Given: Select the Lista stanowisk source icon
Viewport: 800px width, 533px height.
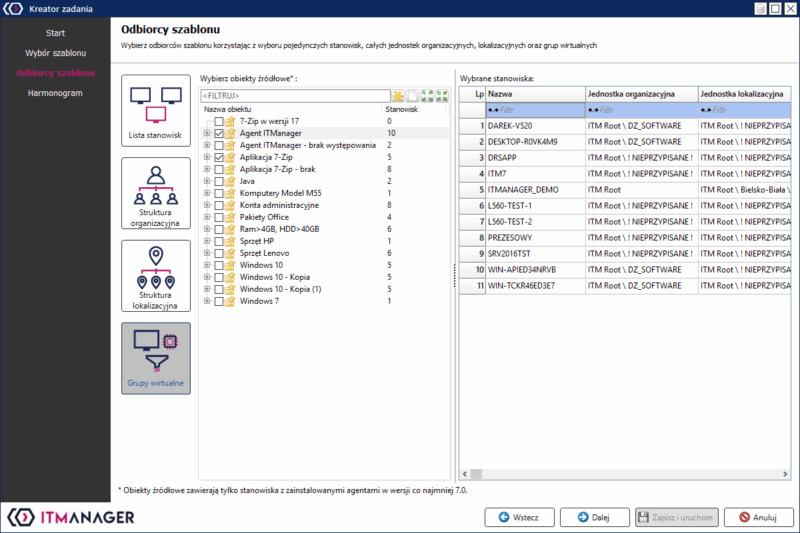Looking at the screenshot, I should [155, 110].
